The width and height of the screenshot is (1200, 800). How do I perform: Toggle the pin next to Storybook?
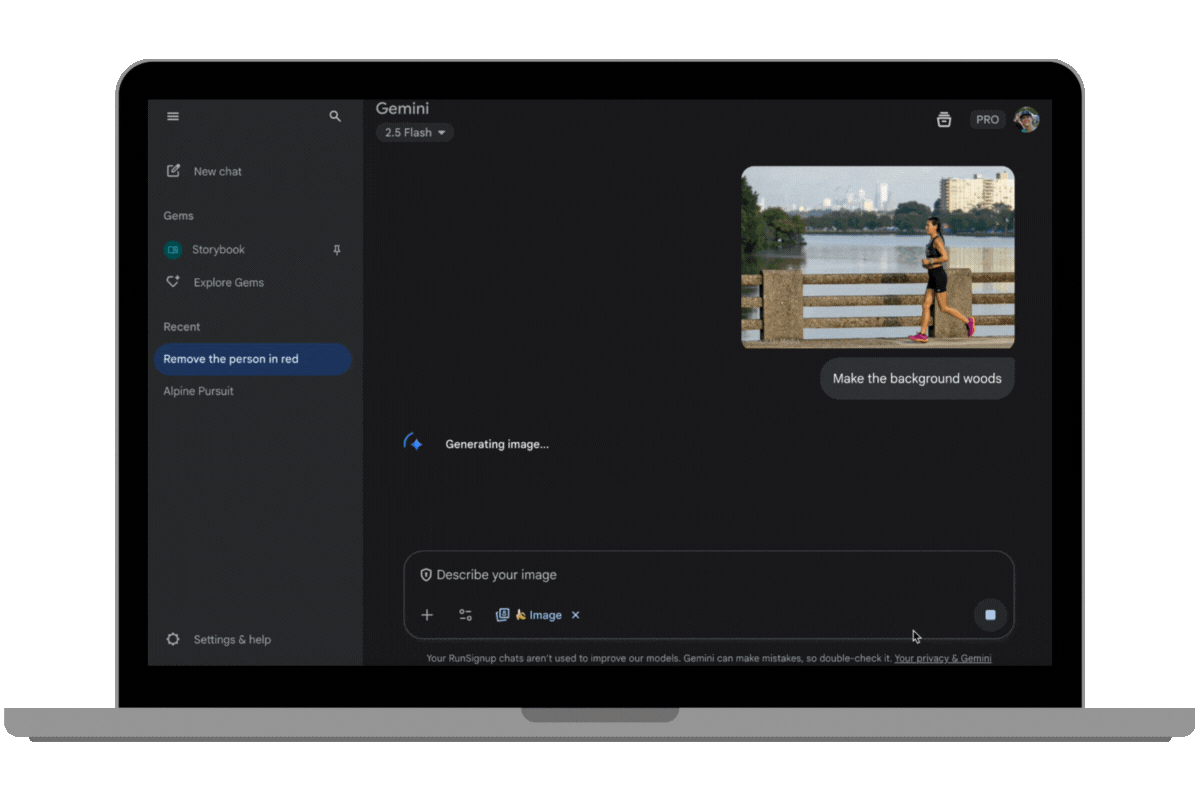pyautogui.click(x=337, y=250)
